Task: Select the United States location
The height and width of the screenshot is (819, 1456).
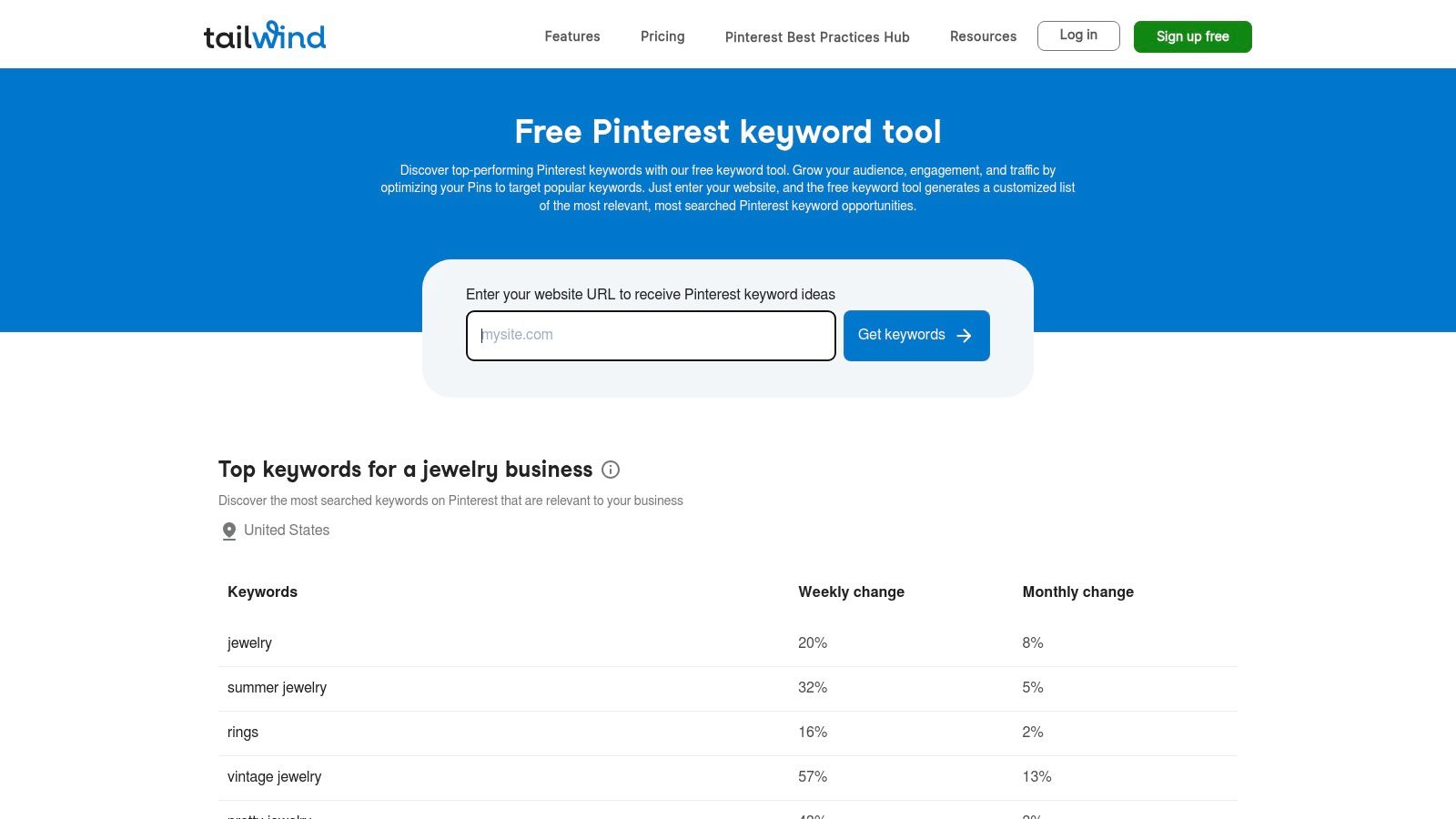Action: [x=286, y=531]
